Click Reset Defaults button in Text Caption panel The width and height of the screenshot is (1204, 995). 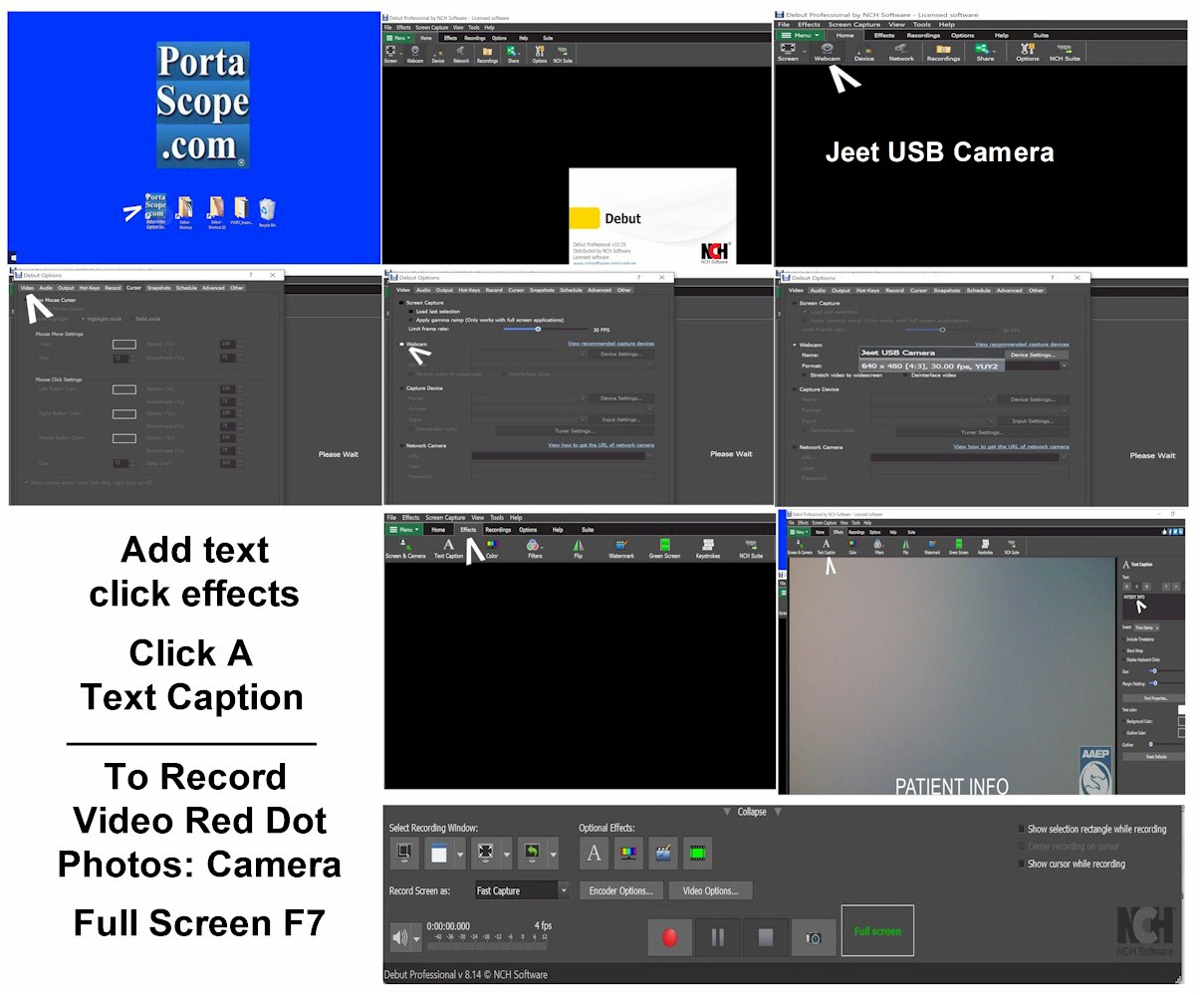(1154, 756)
